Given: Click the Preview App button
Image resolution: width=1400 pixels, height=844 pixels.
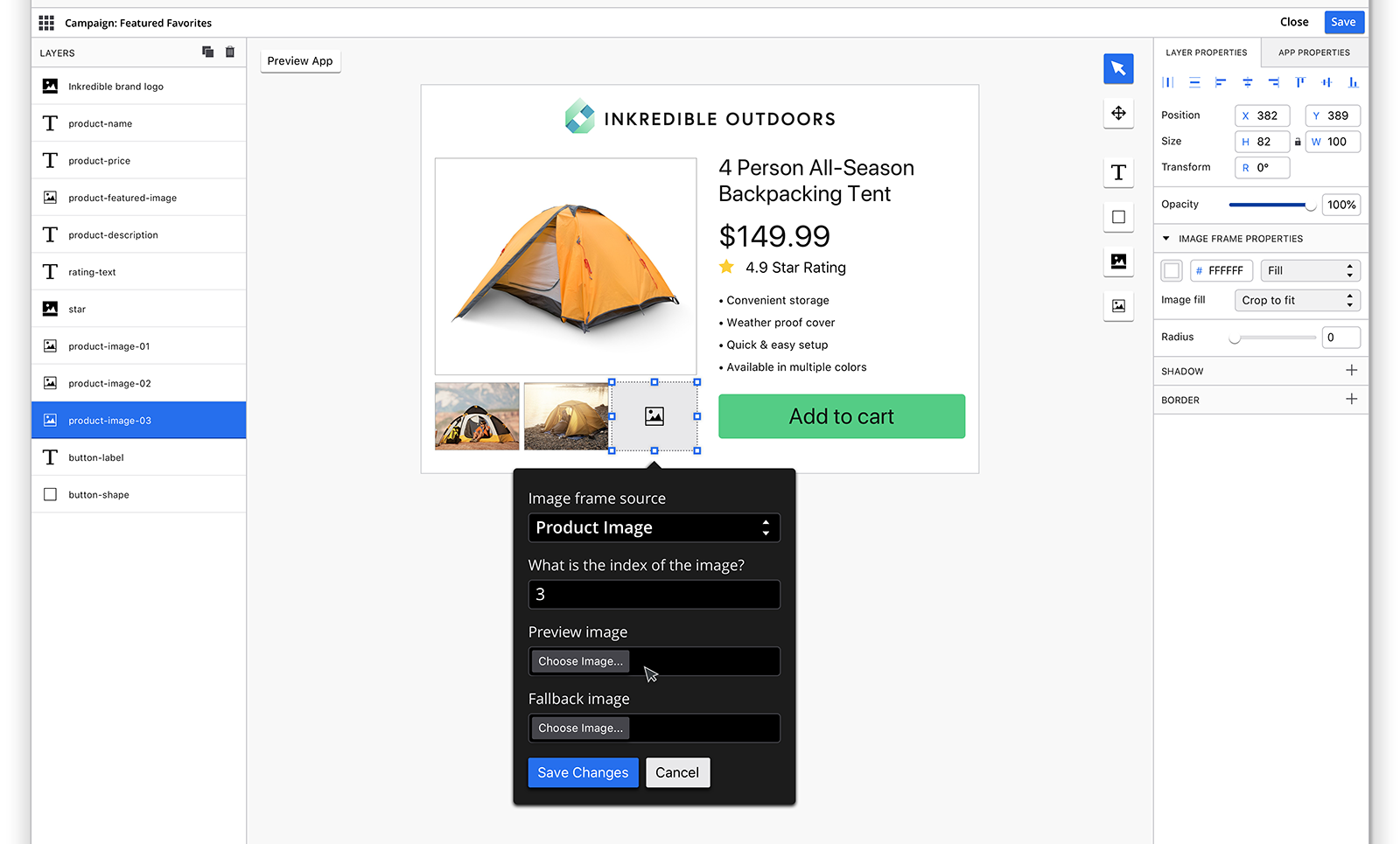Looking at the screenshot, I should coord(300,60).
